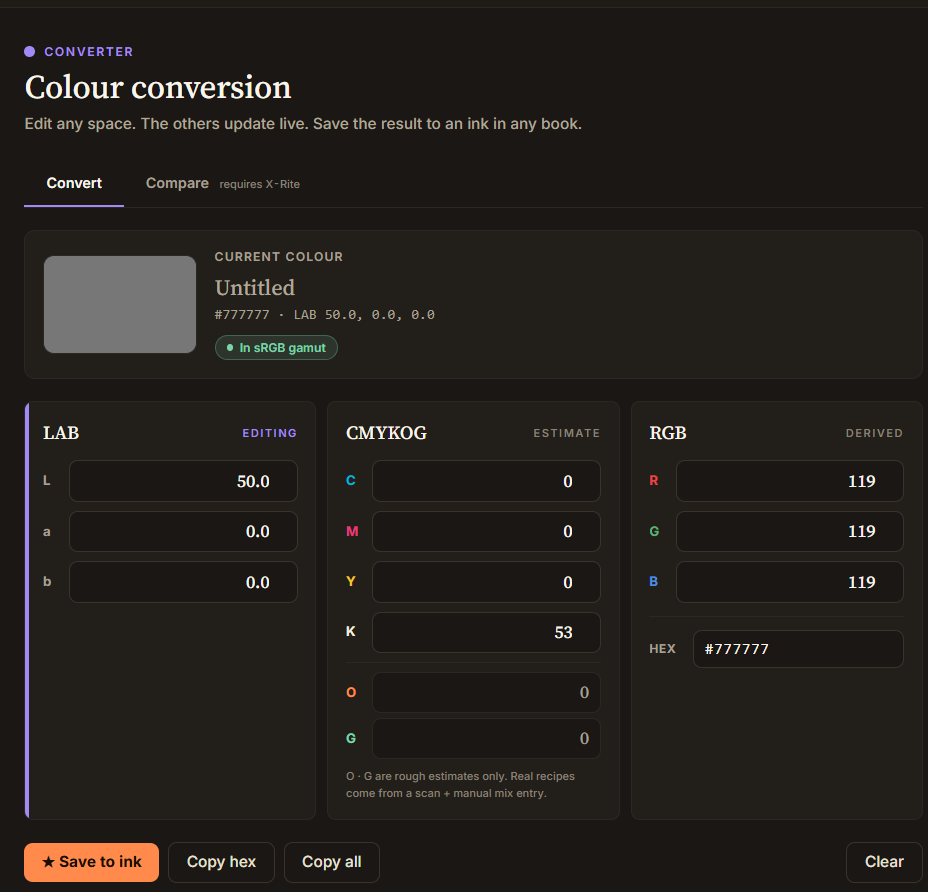Image resolution: width=928 pixels, height=892 pixels.
Task: Focus the Magenta M input field
Action: click(x=486, y=532)
